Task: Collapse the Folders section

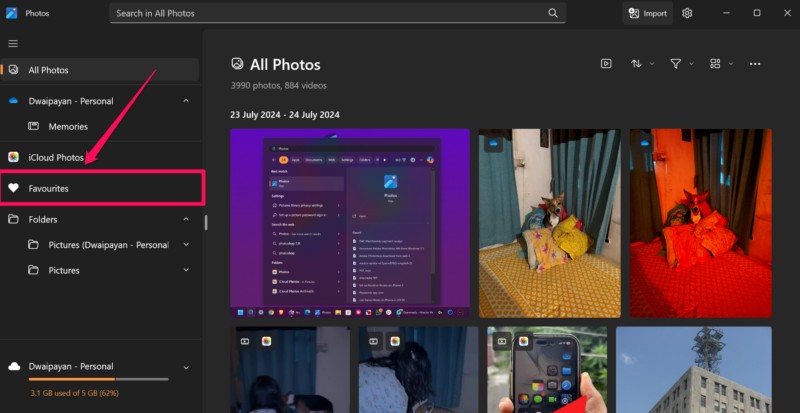Action: coord(186,219)
